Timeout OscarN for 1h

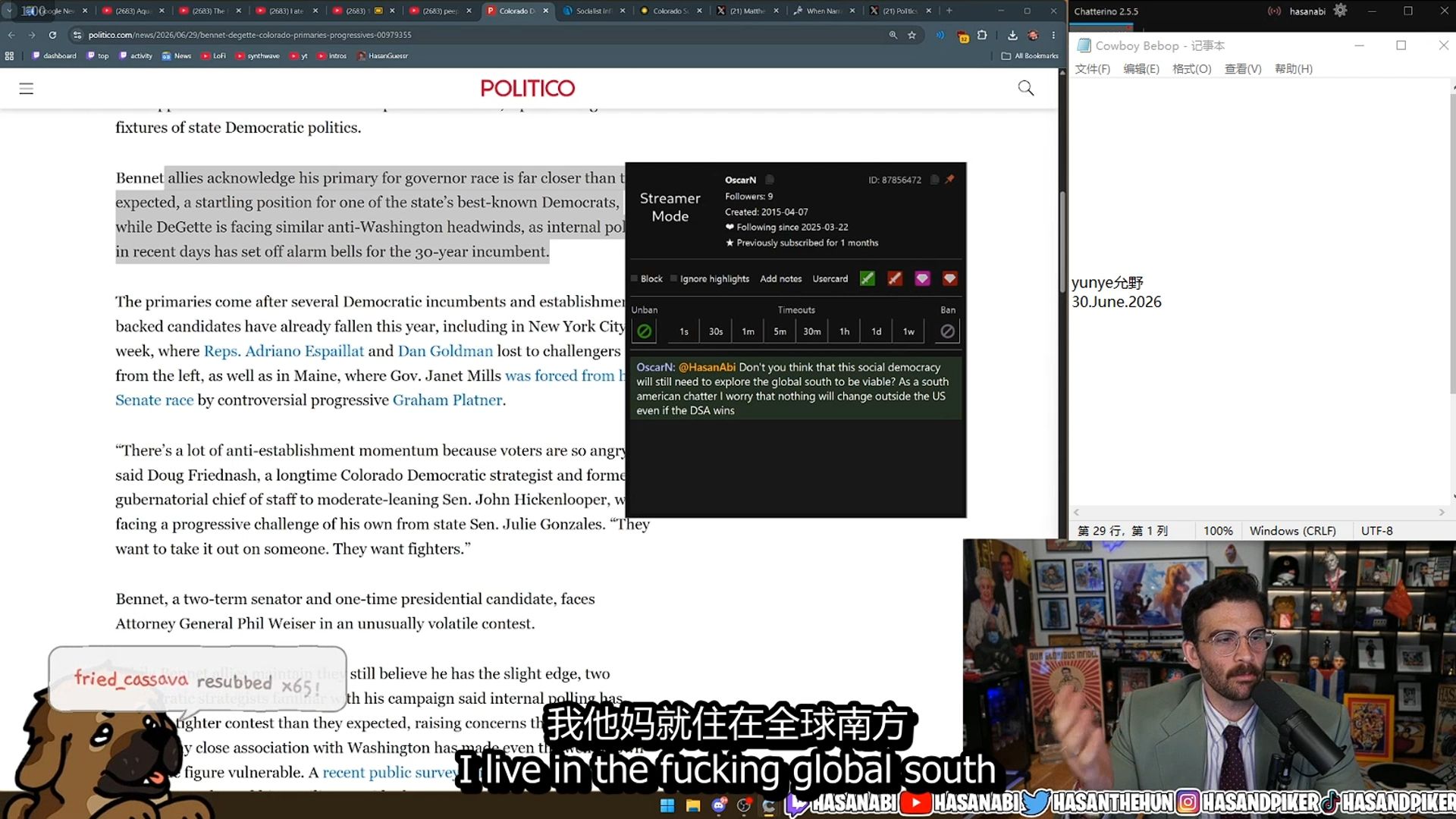(x=844, y=331)
